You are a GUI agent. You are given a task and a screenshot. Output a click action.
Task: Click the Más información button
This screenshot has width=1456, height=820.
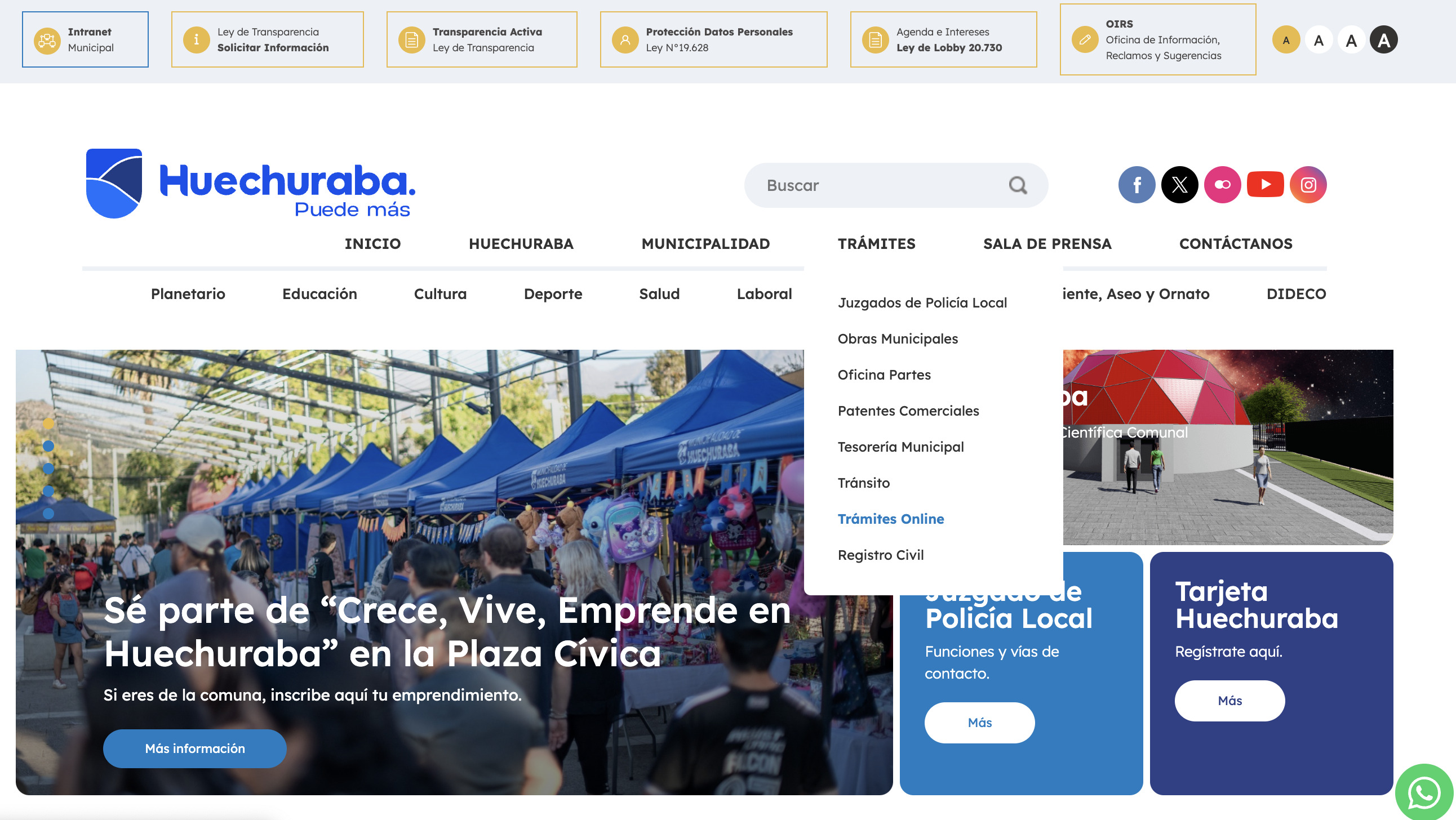(x=195, y=749)
